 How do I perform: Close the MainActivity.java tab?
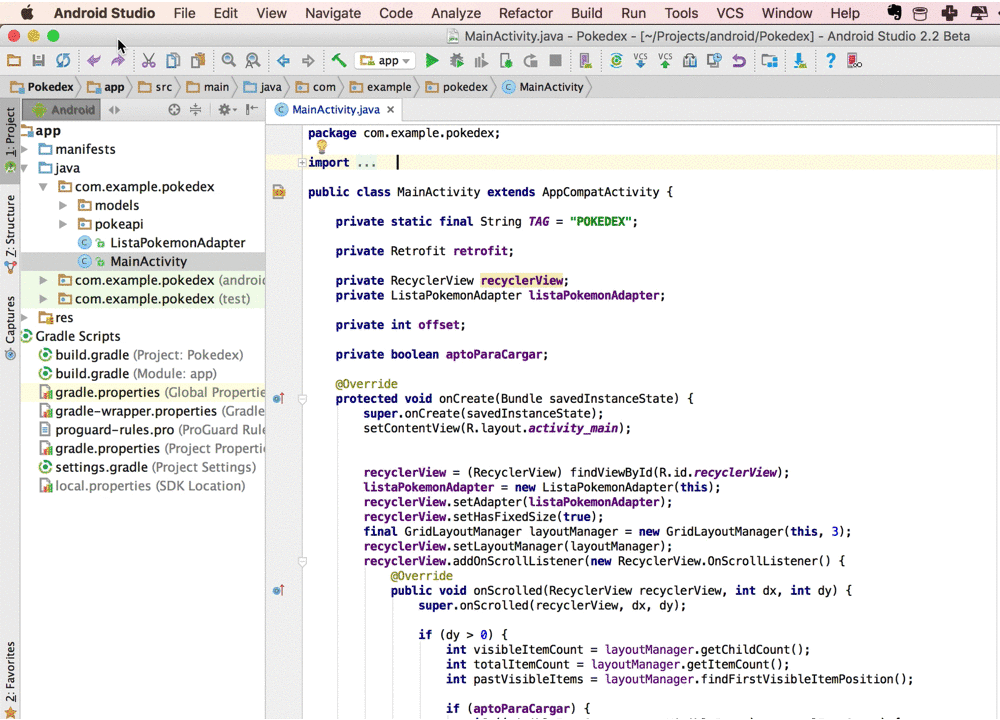point(390,110)
